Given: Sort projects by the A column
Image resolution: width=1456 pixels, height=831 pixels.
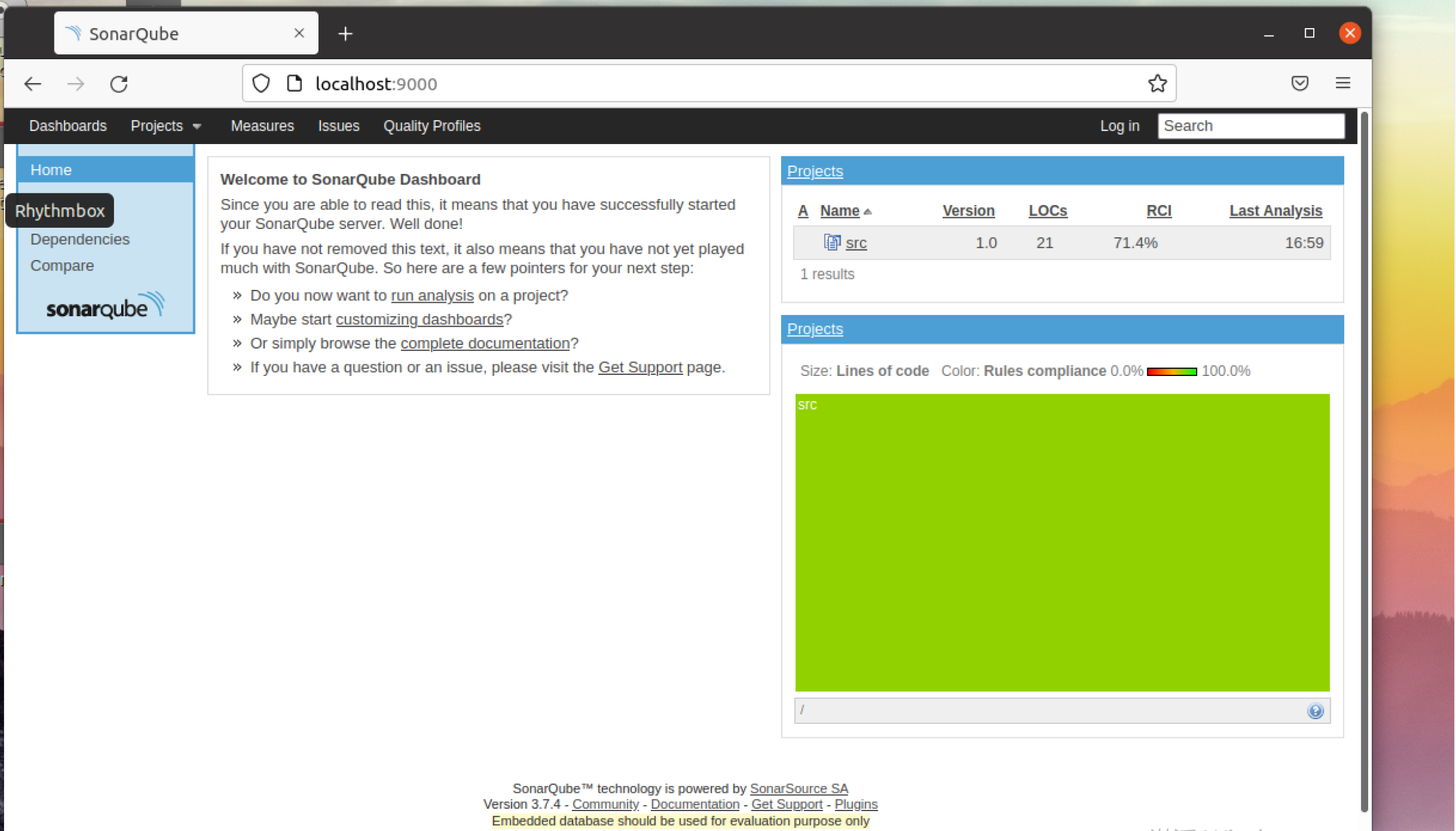Looking at the screenshot, I should (803, 211).
